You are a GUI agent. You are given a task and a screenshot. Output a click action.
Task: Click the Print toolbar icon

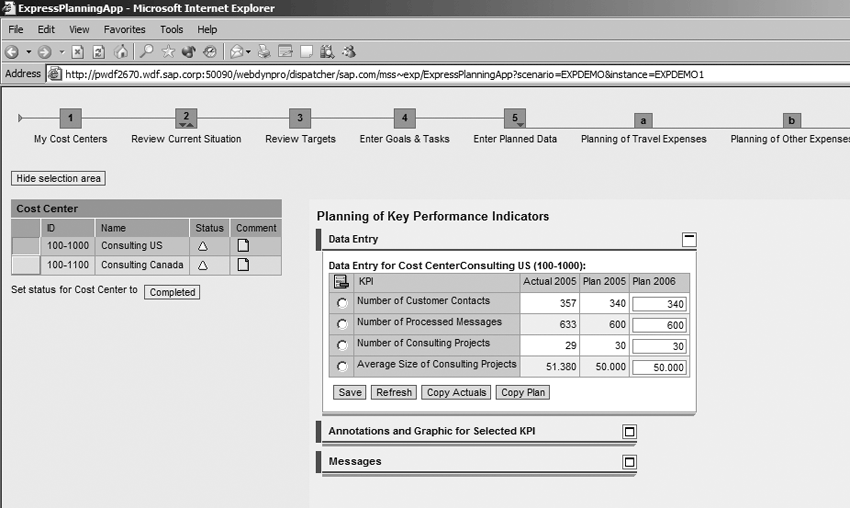coord(264,52)
